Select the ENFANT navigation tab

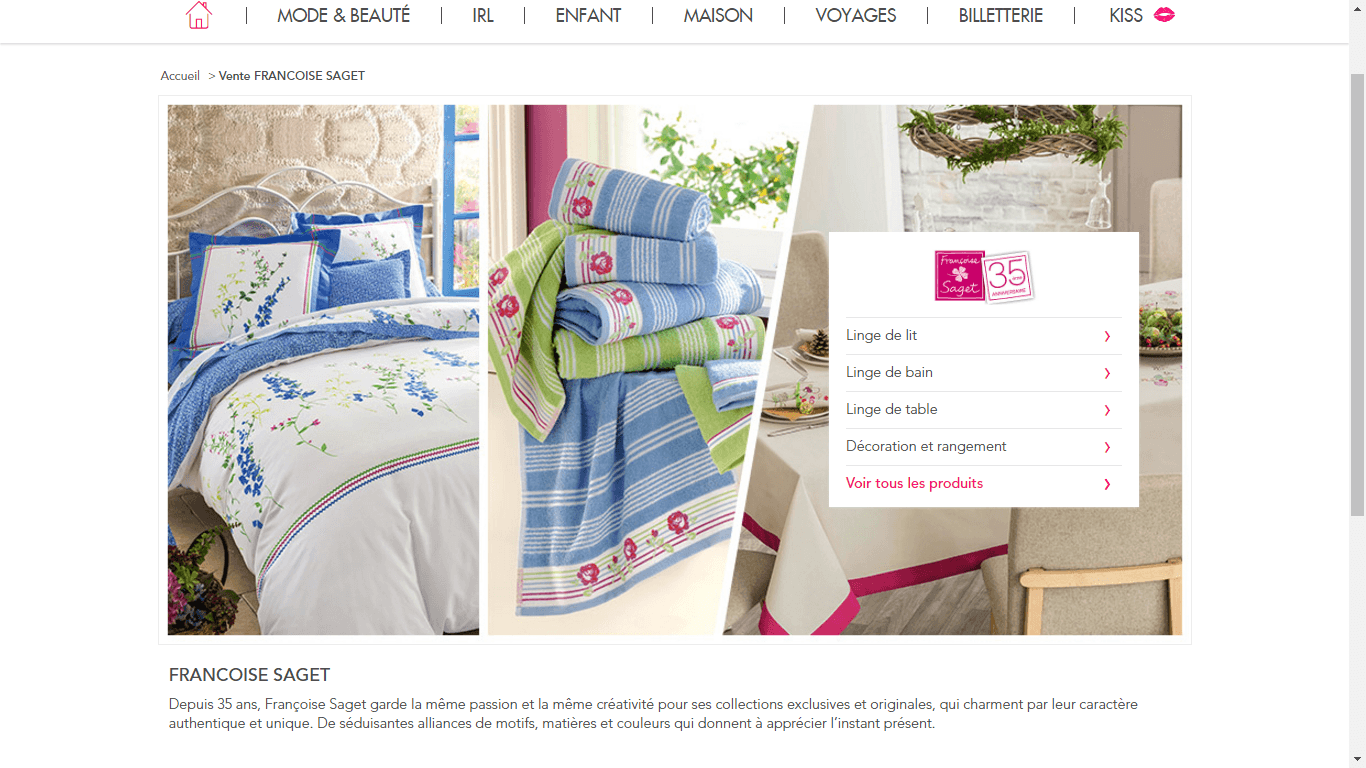588,15
